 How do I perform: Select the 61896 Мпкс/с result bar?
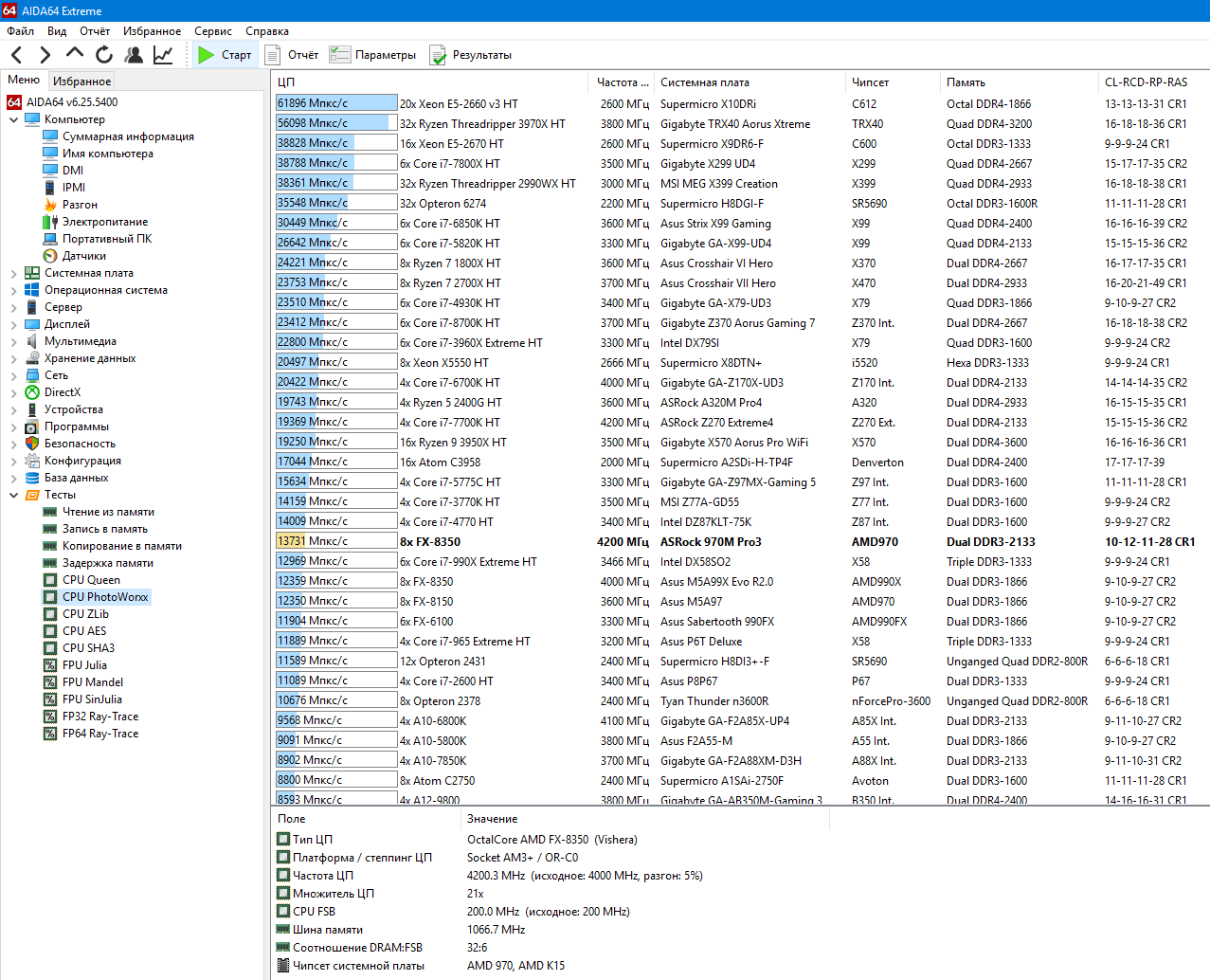[x=336, y=103]
